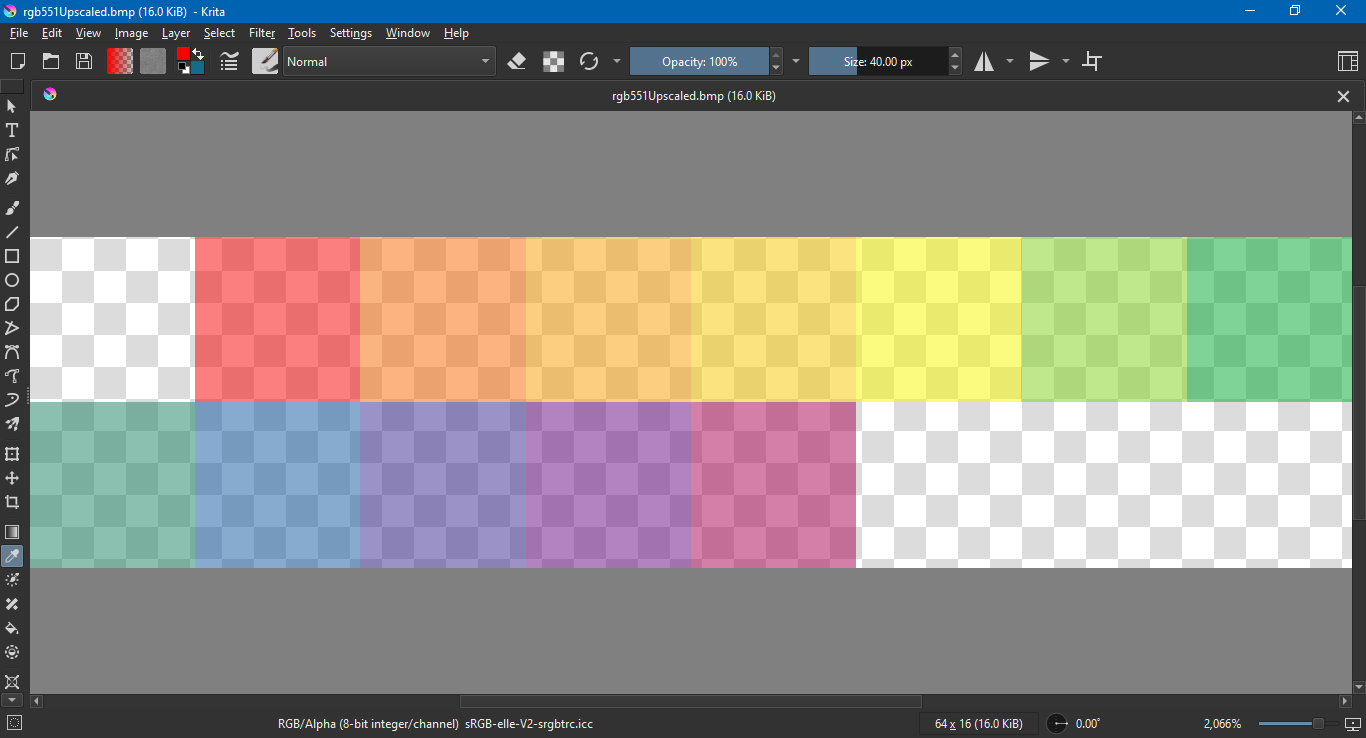
Task: Select the Move layer tool
Action: point(12,478)
